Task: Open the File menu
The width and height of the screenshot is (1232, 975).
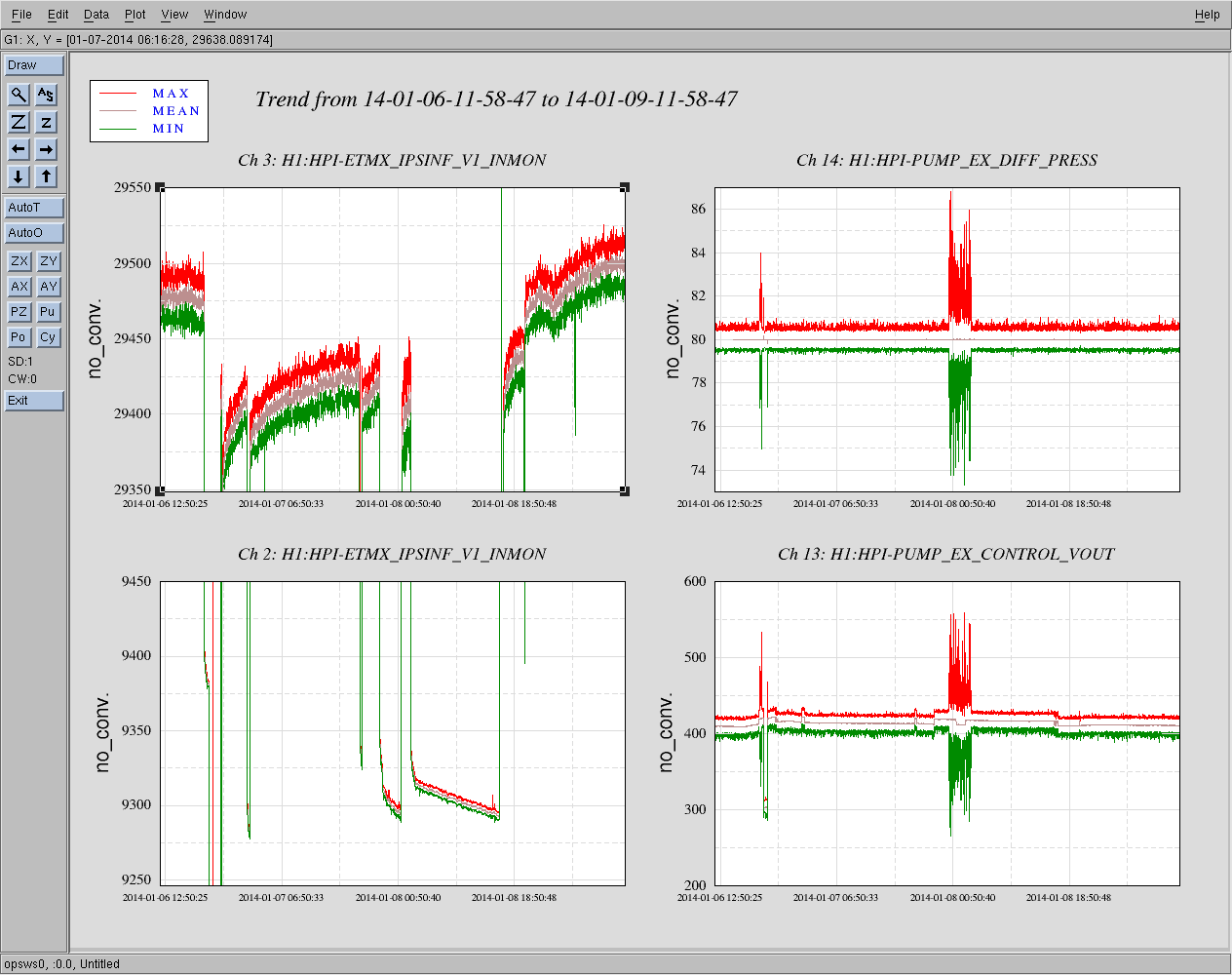Action: [x=21, y=15]
